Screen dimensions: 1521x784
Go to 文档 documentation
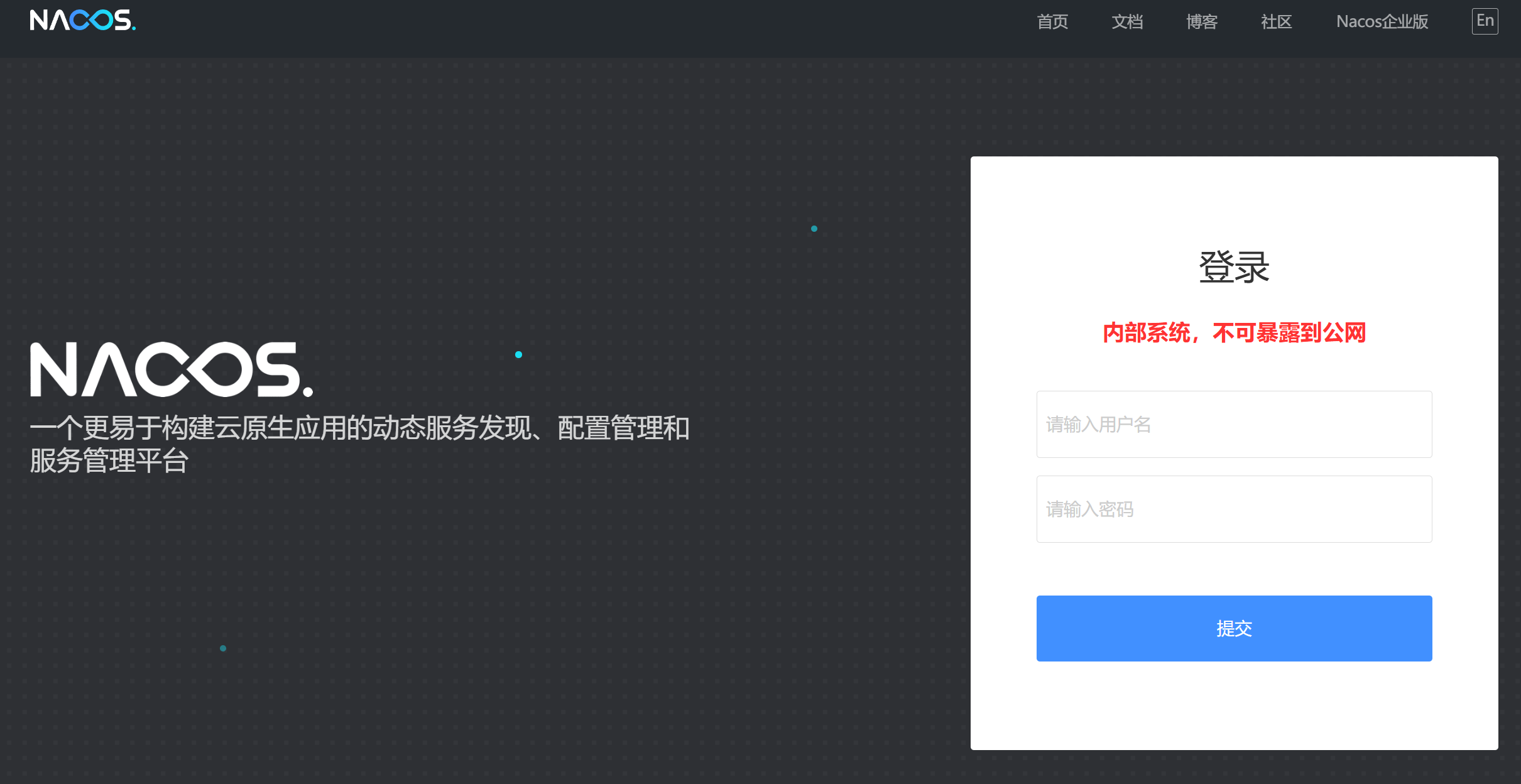[1127, 22]
